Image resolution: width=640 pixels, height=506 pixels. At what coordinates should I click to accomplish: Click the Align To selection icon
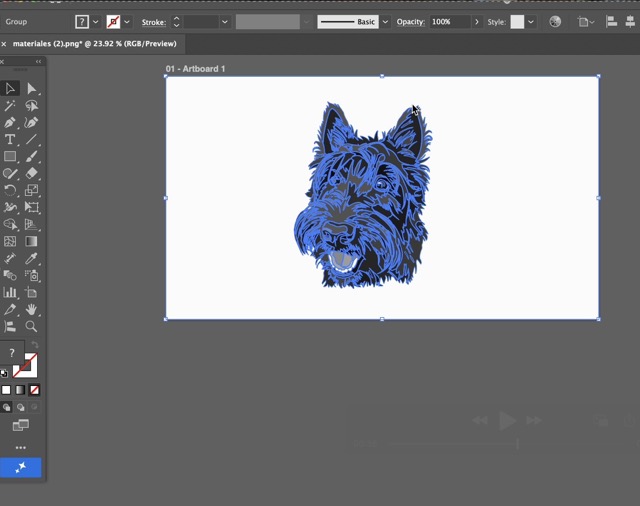(586, 22)
